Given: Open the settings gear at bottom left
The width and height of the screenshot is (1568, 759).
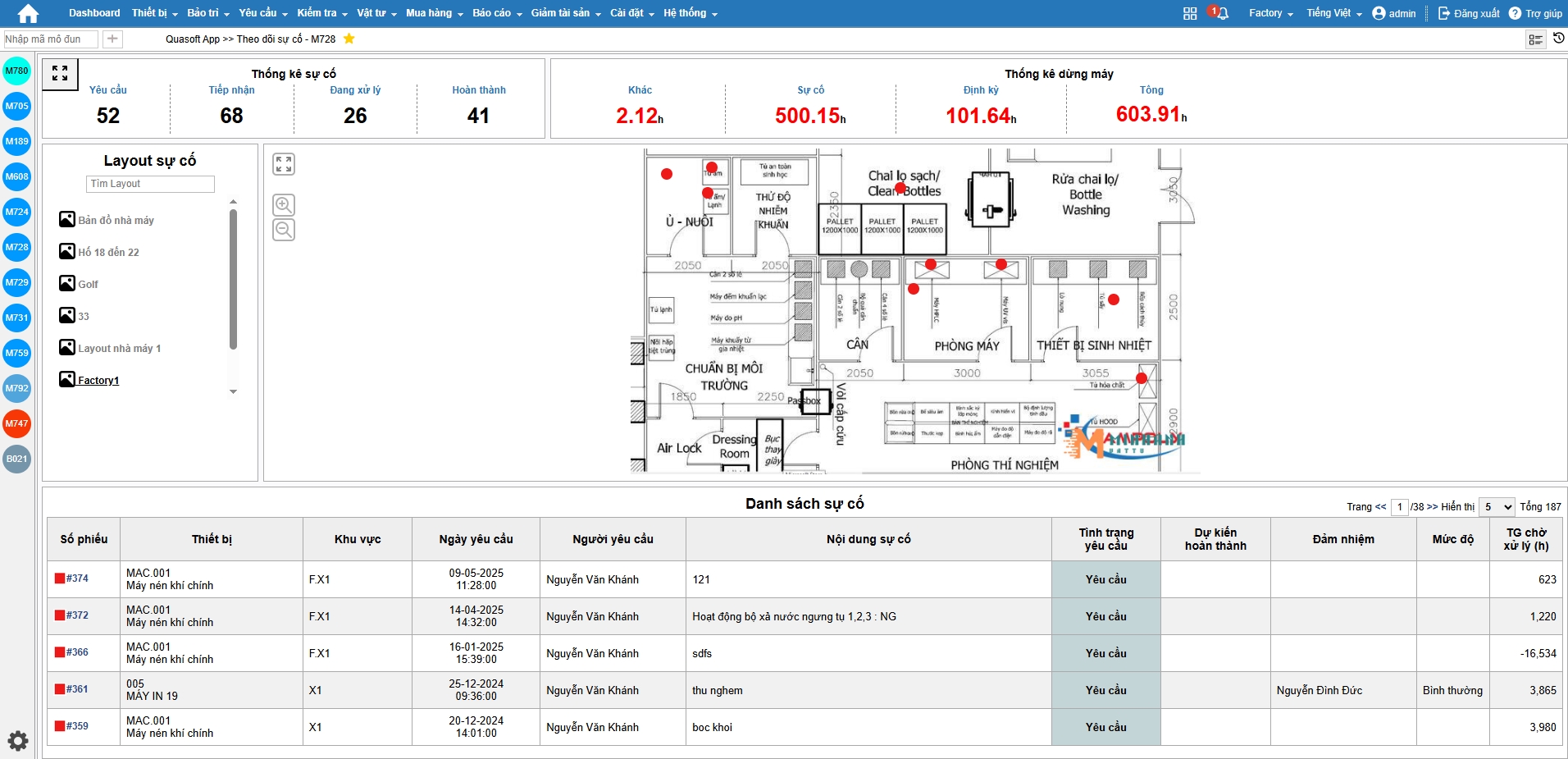Looking at the screenshot, I should [x=17, y=741].
